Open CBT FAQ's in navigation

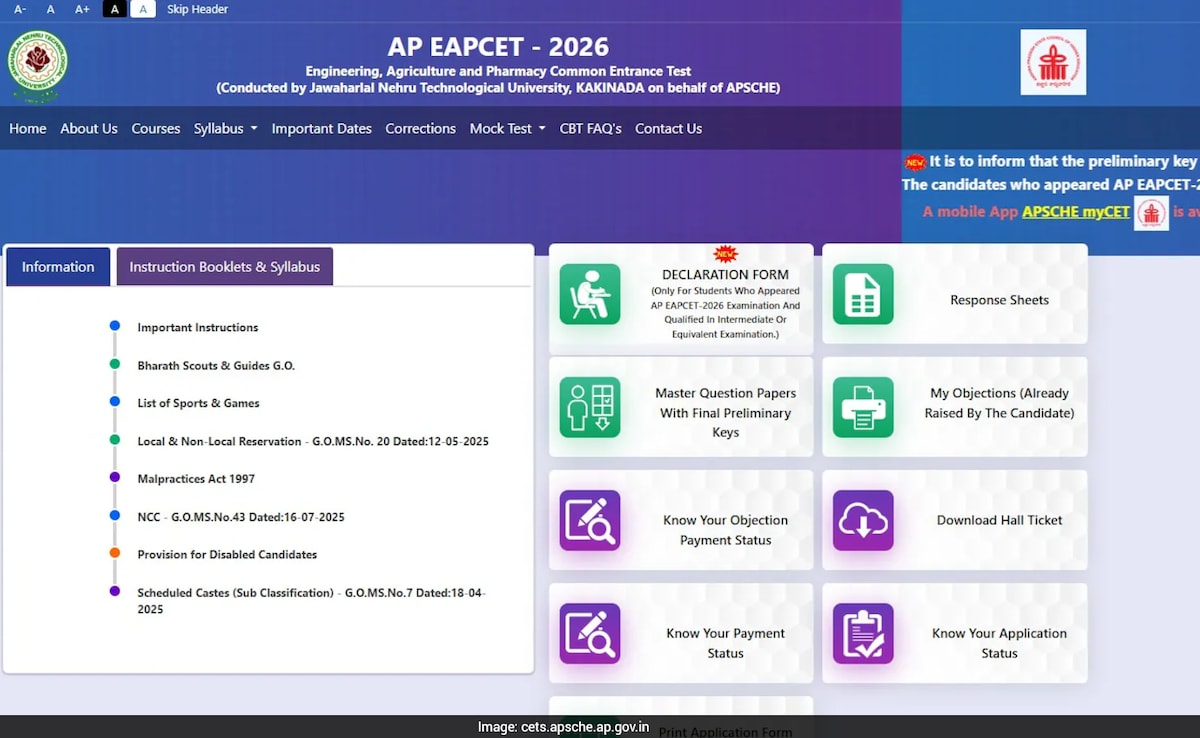tap(590, 128)
